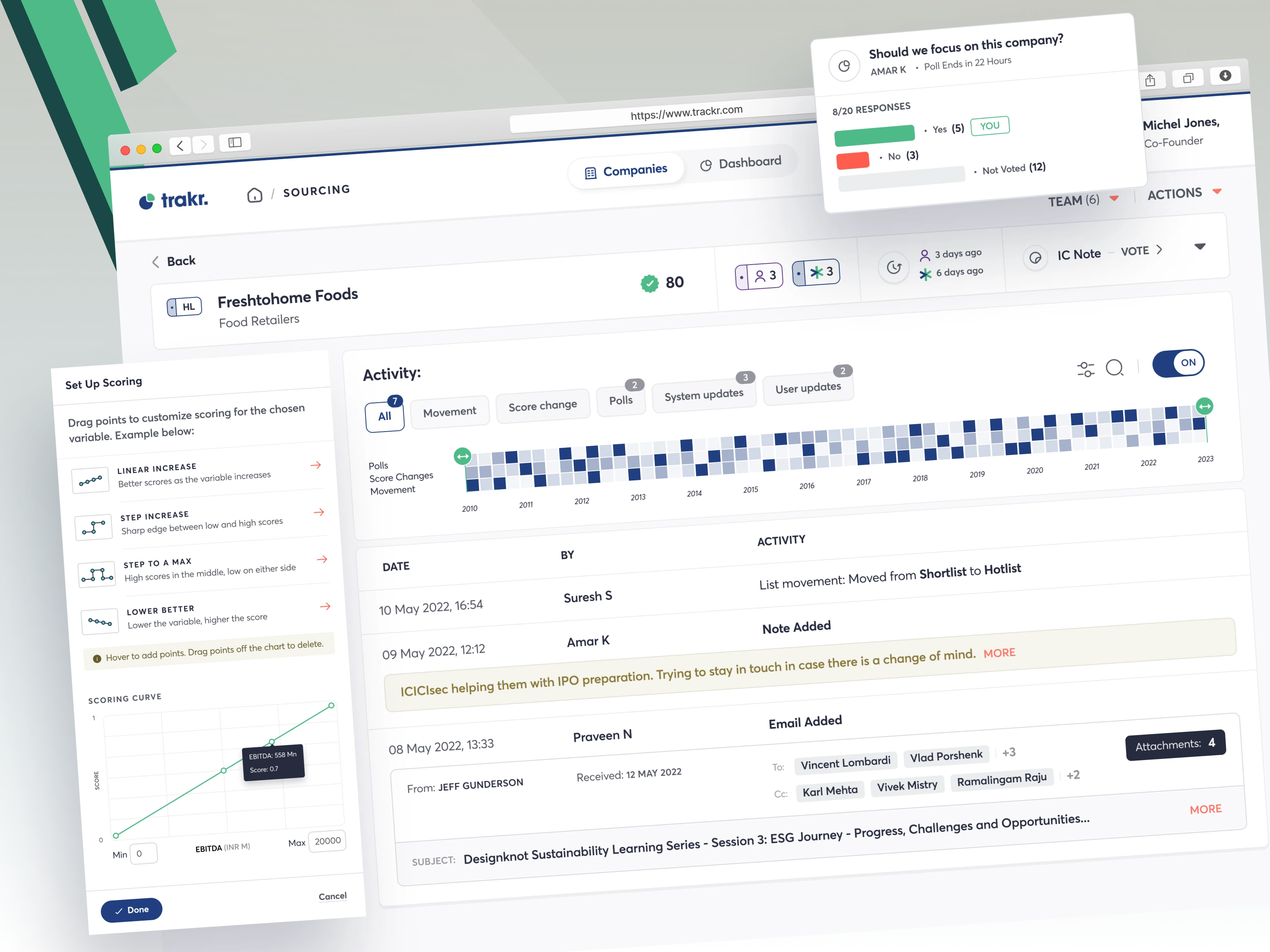Click the +3 more recipients indicator
1270x952 pixels.
[x=1009, y=752]
